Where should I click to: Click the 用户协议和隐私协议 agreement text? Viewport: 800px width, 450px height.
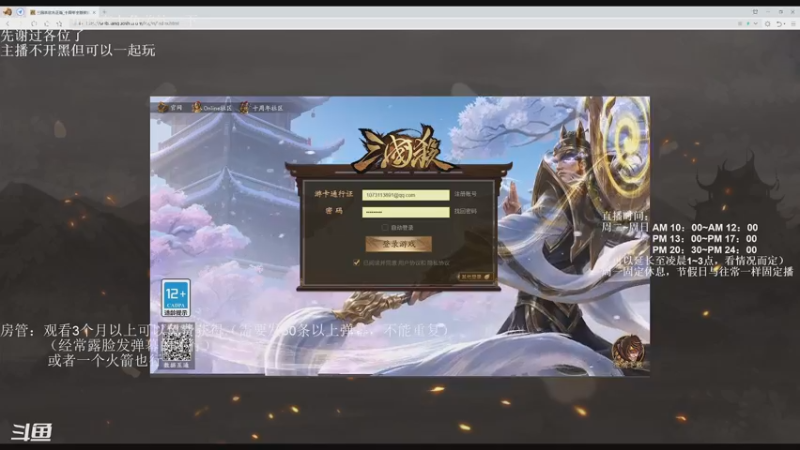[x=424, y=263]
